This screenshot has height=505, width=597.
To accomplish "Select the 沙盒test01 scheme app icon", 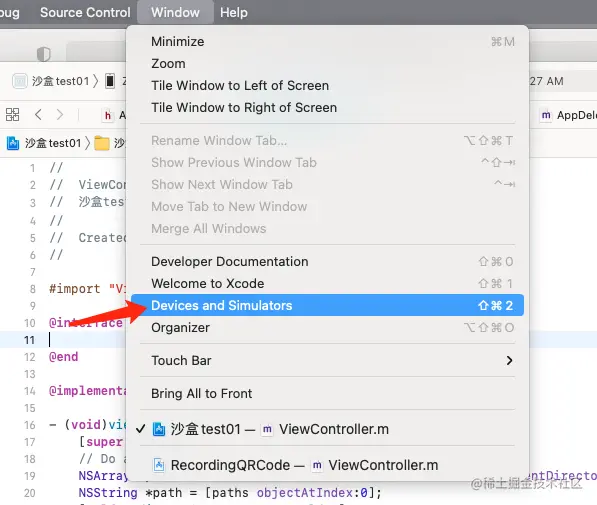I will click(19, 81).
